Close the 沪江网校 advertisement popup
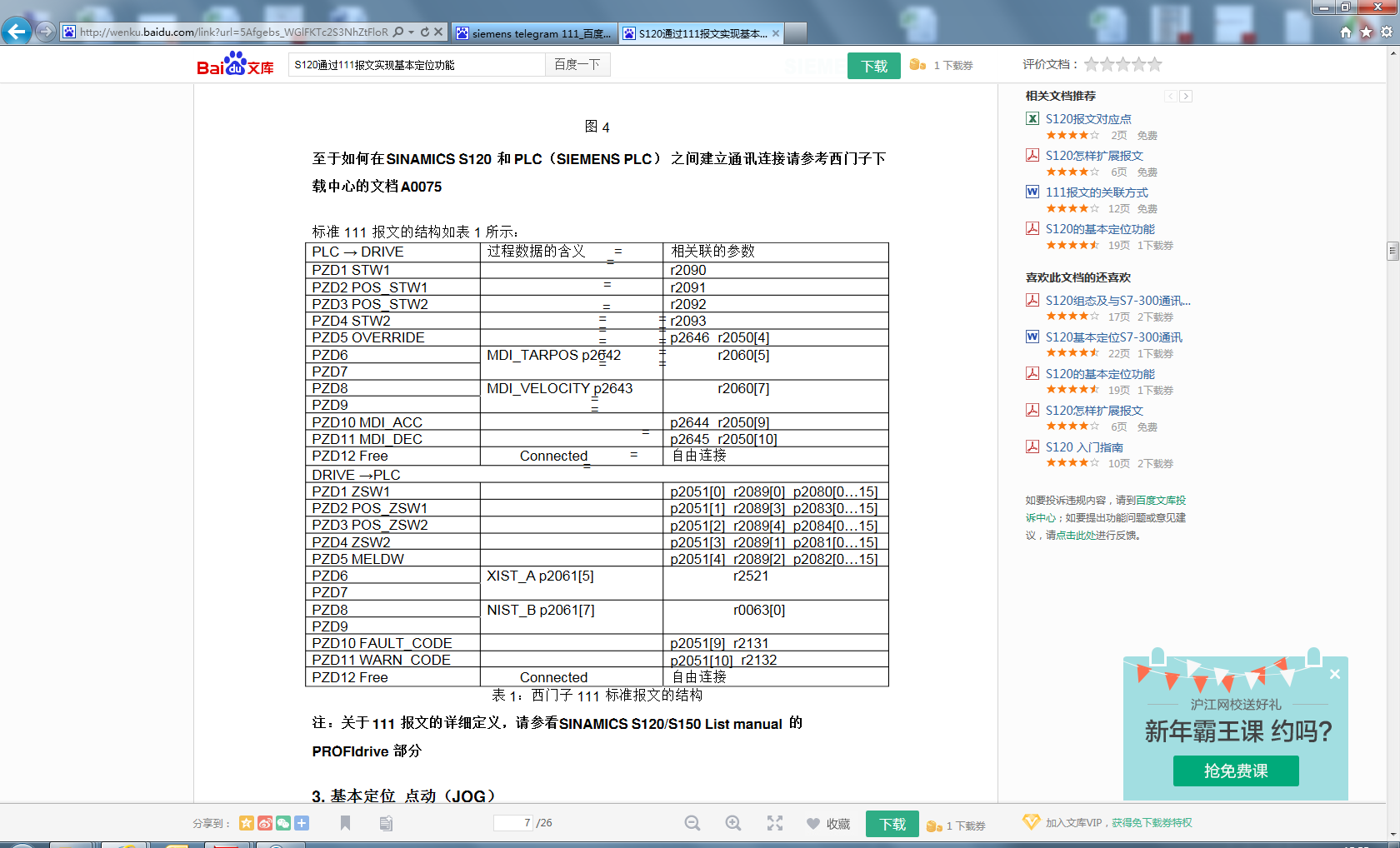The height and width of the screenshot is (848, 1400). pos(1335,674)
